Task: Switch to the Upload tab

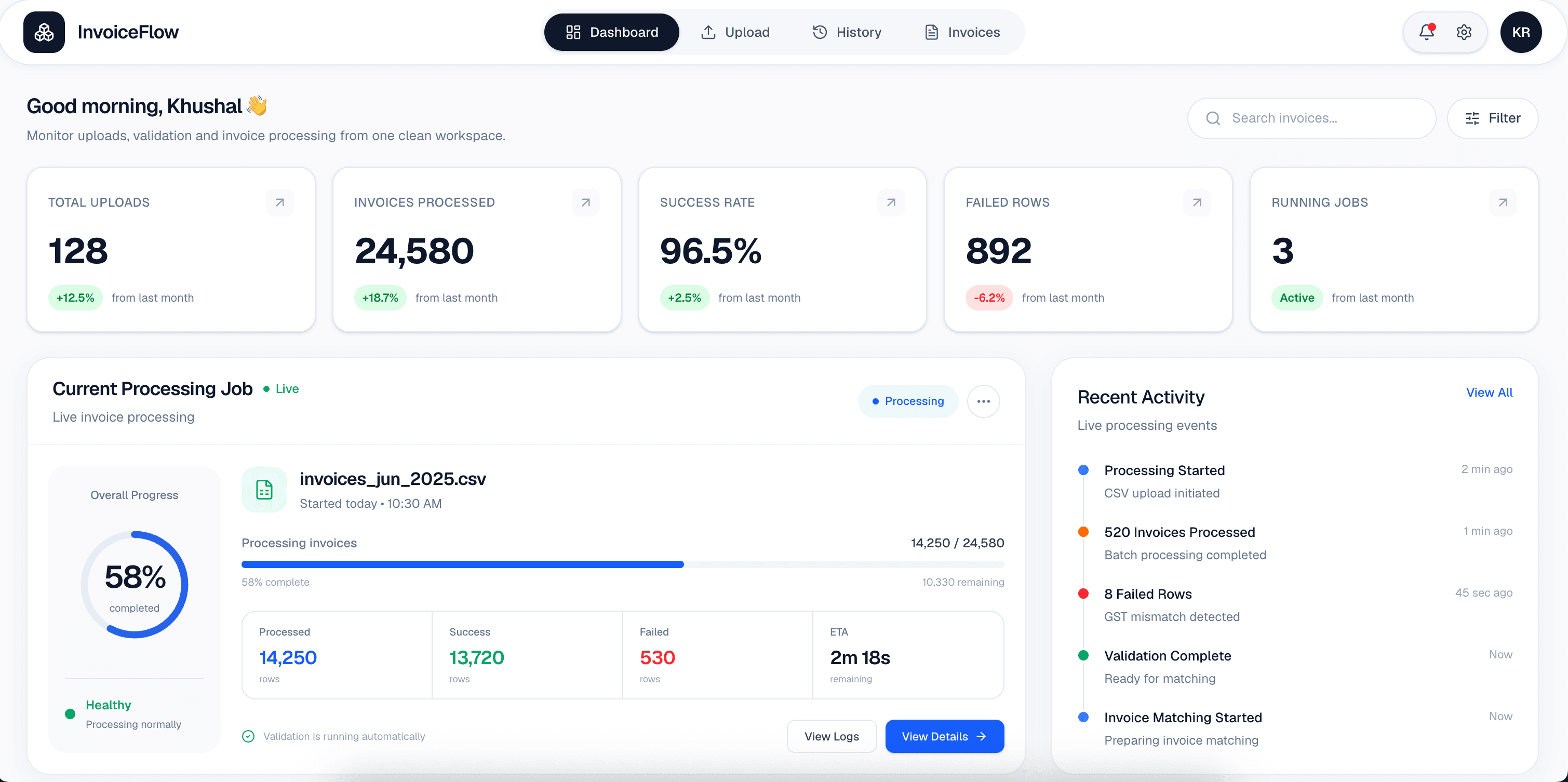Action: click(x=735, y=32)
